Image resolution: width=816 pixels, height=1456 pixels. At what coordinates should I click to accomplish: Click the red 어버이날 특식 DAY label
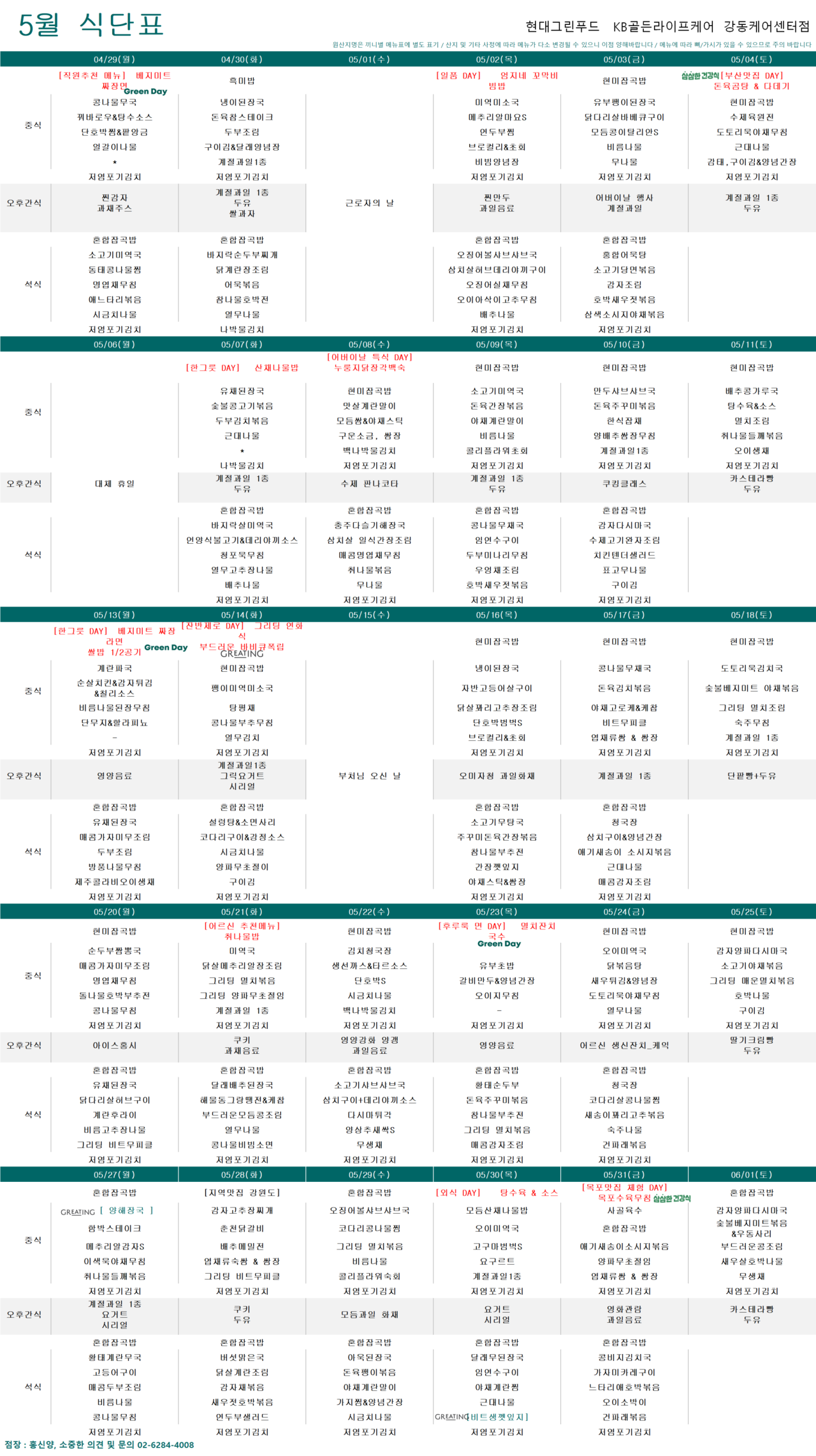[x=369, y=357]
